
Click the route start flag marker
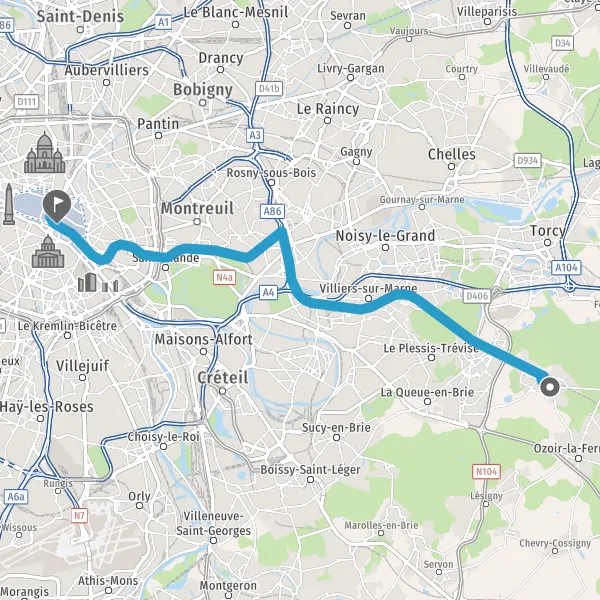click(57, 206)
